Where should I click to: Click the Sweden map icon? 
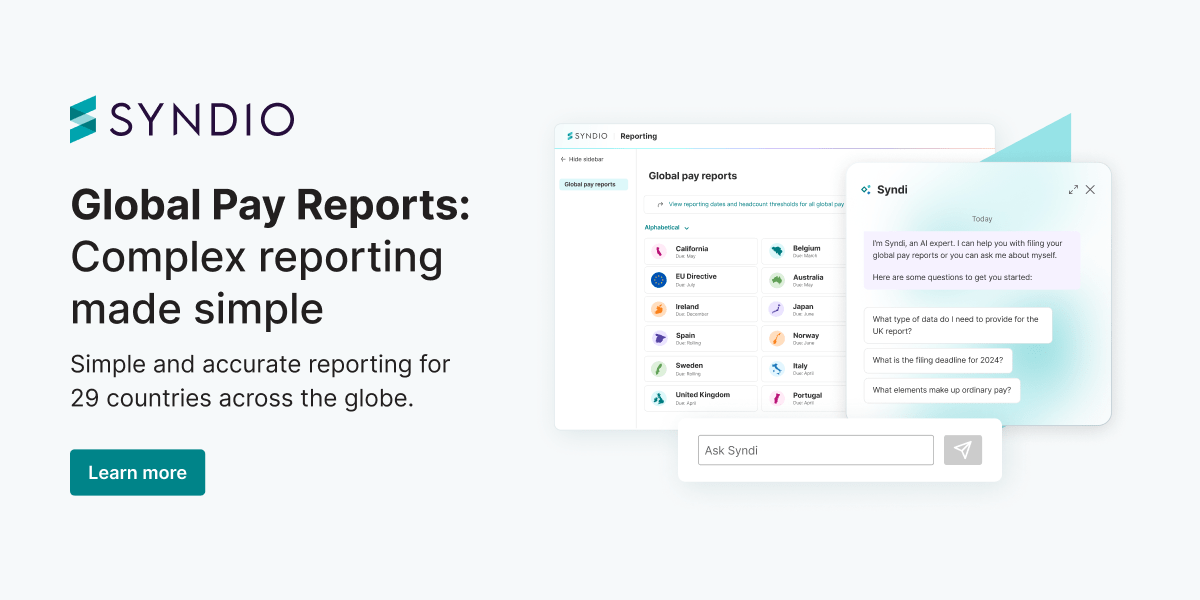[x=658, y=369]
